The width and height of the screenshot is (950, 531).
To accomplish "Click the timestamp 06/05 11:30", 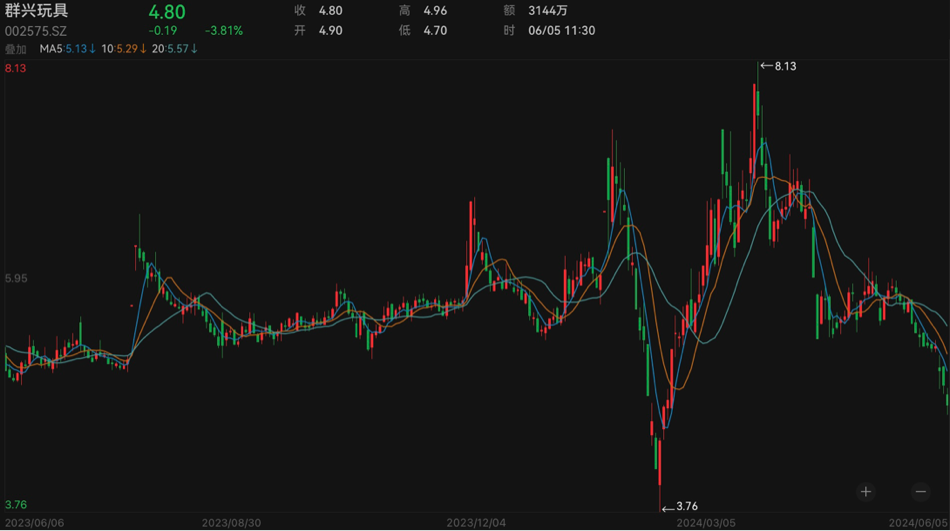I will (x=562, y=30).
